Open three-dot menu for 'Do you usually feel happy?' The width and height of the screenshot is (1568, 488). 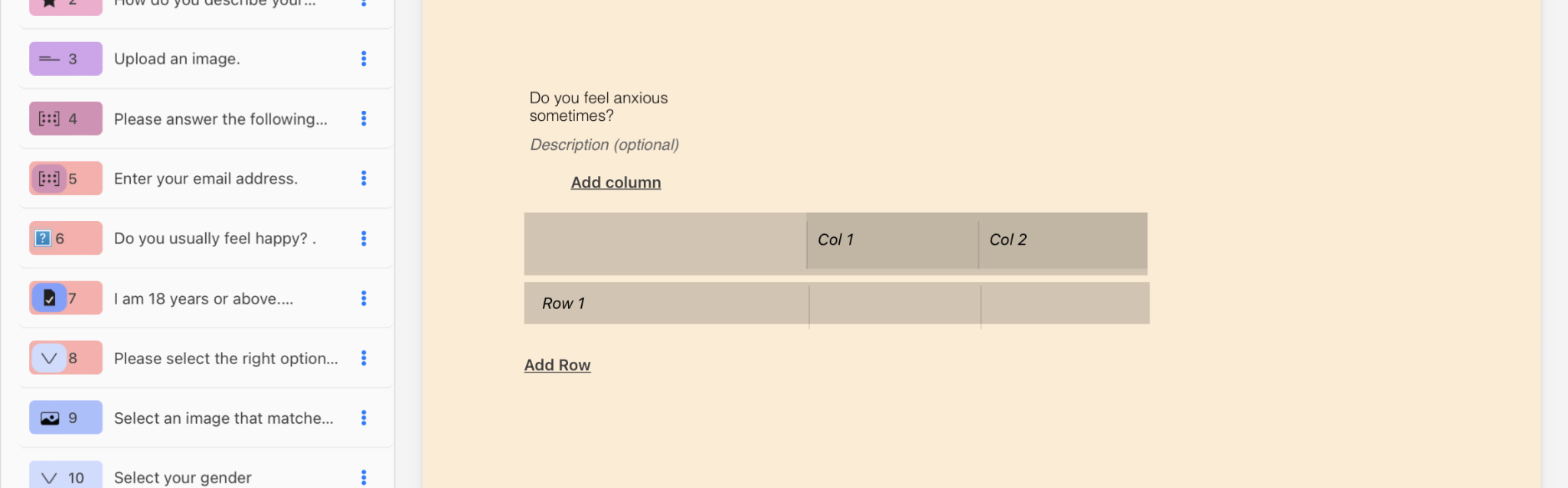tap(364, 239)
